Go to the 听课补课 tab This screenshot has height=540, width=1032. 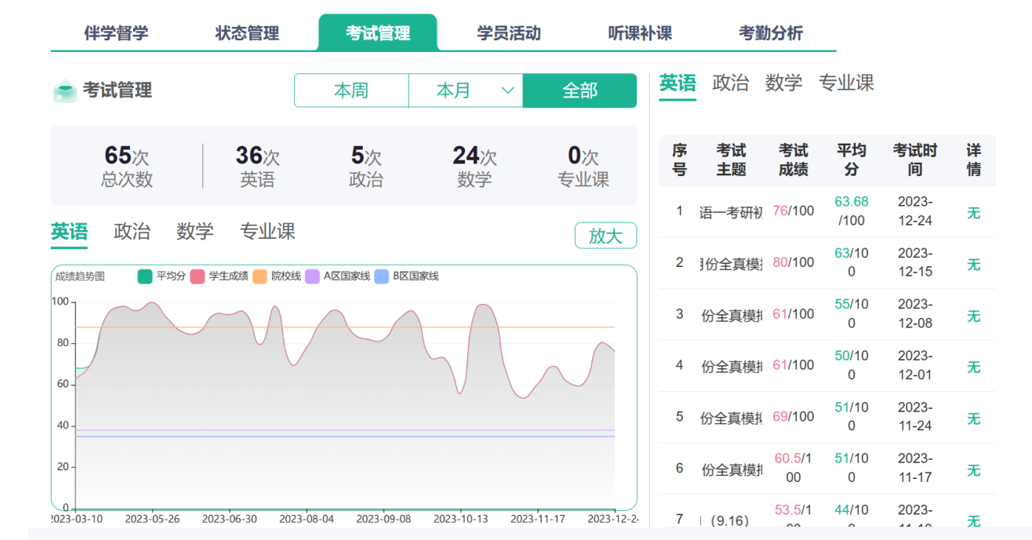click(640, 33)
